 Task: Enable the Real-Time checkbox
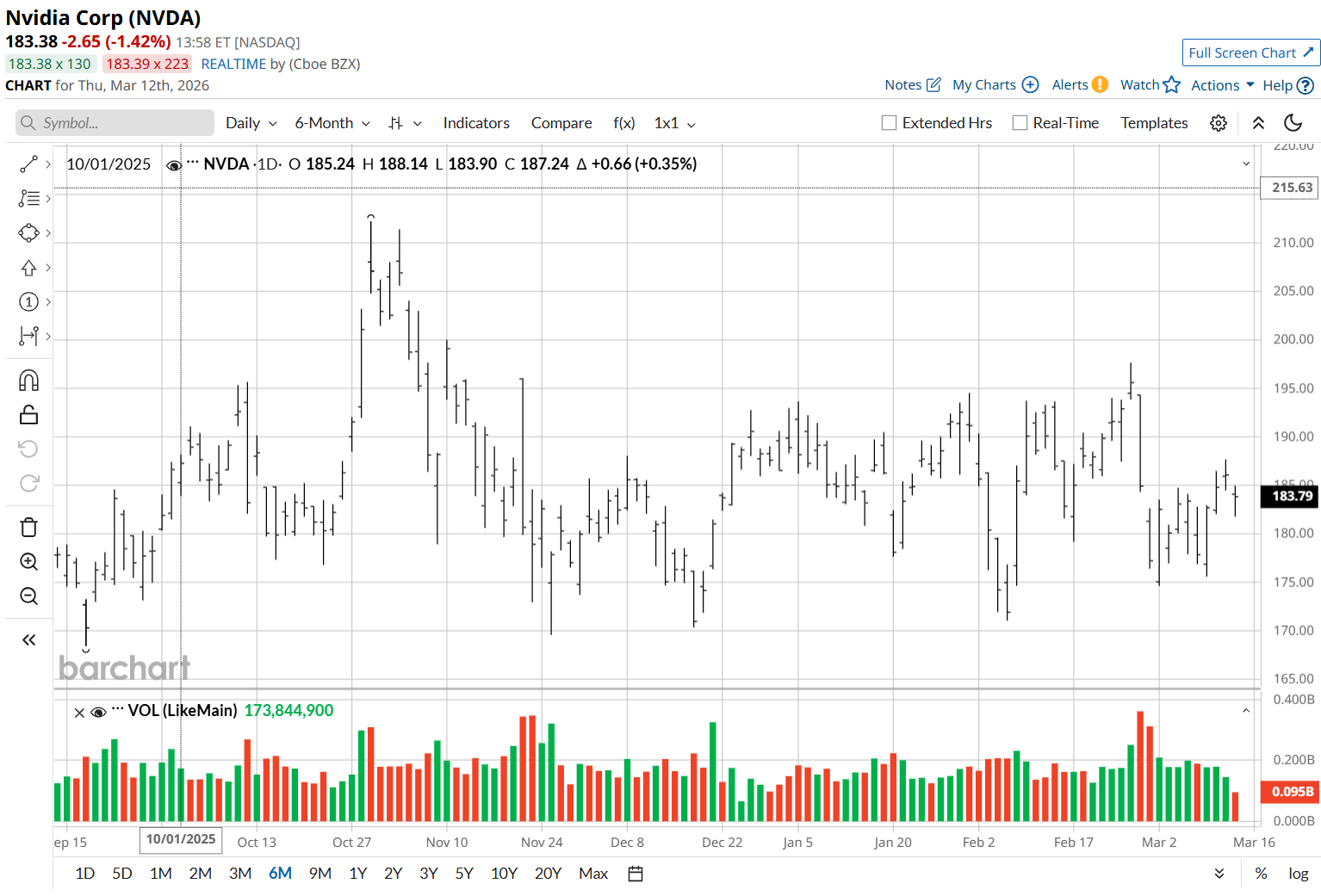(x=1020, y=123)
